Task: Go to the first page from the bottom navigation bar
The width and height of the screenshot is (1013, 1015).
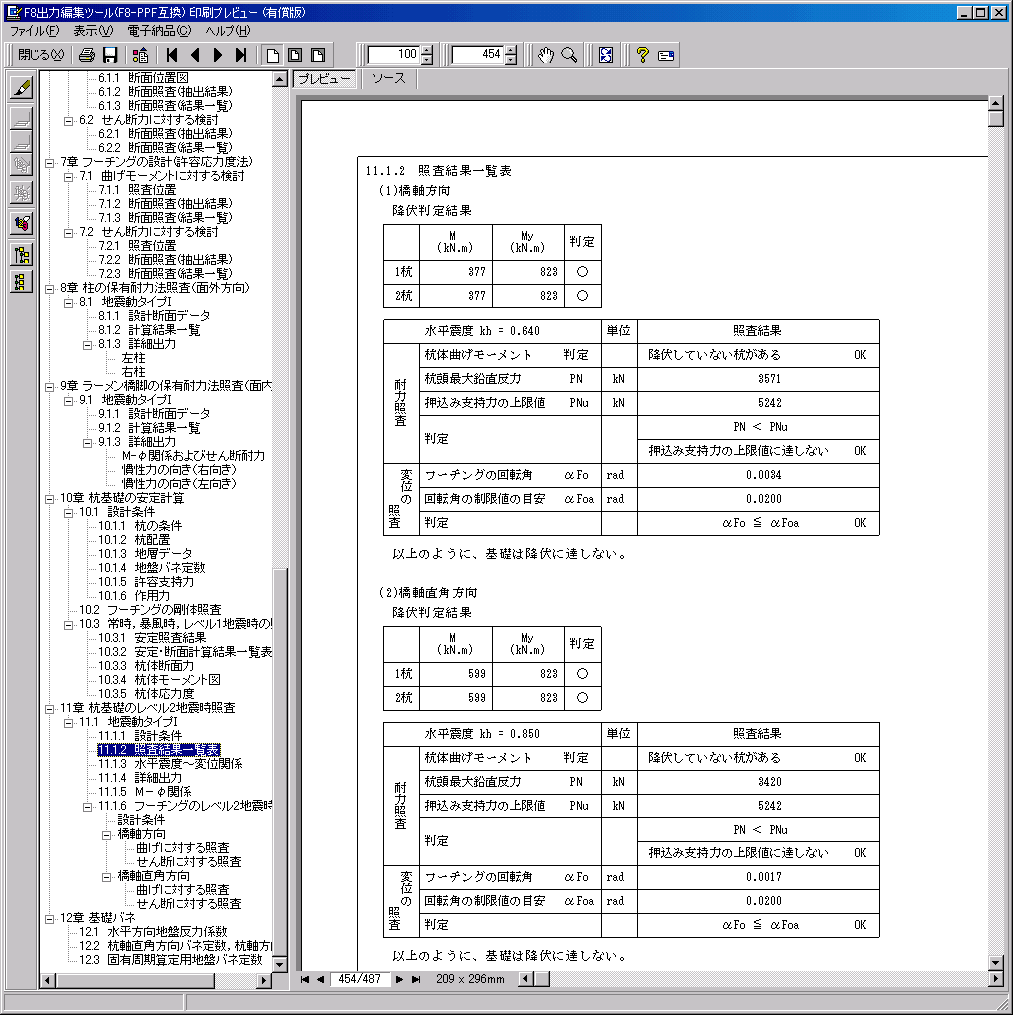Action: pyautogui.click(x=304, y=979)
